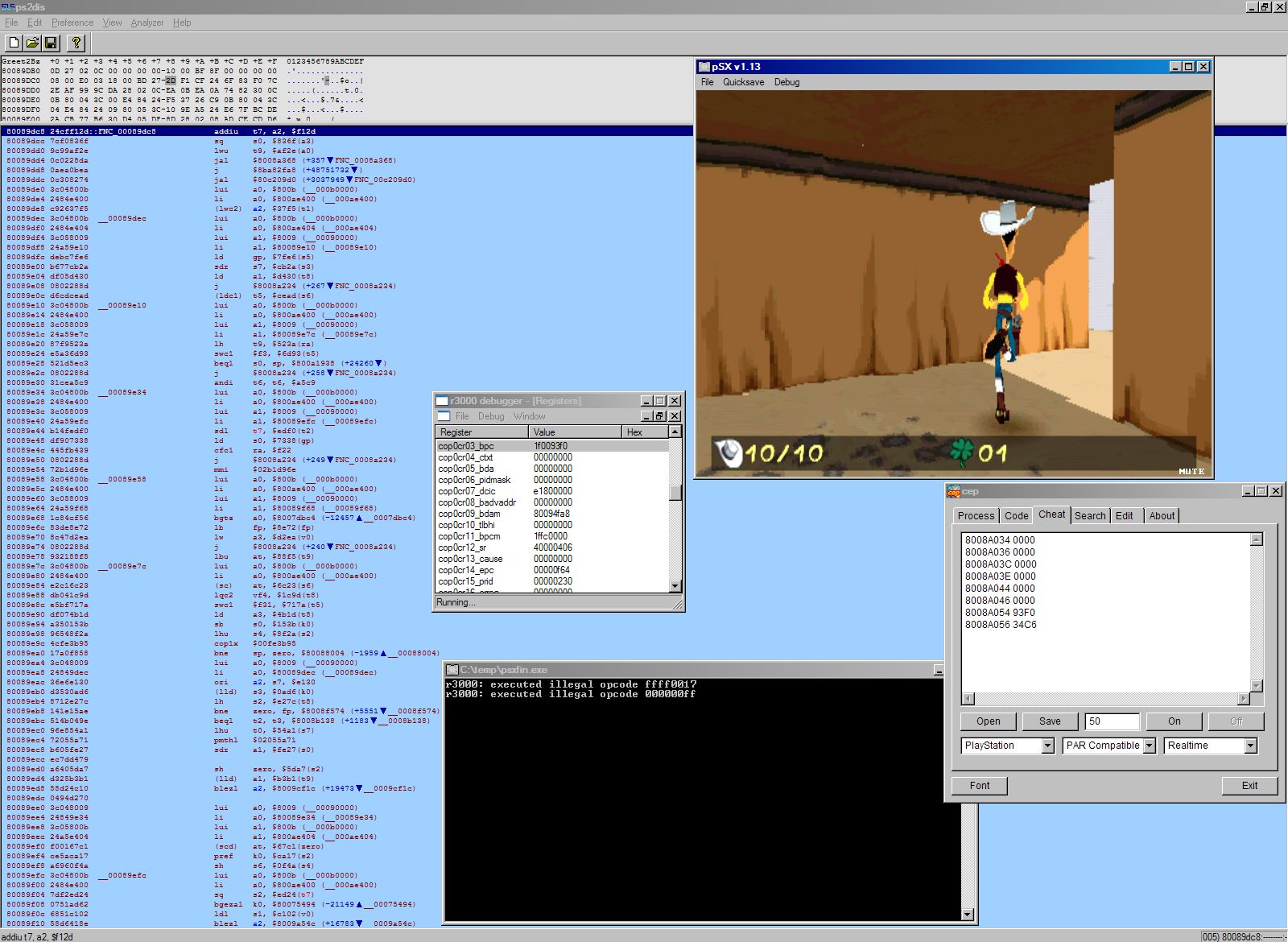Switch to Code tab in cep
Image resolution: width=1288 pixels, height=942 pixels.
click(1016, 516)
